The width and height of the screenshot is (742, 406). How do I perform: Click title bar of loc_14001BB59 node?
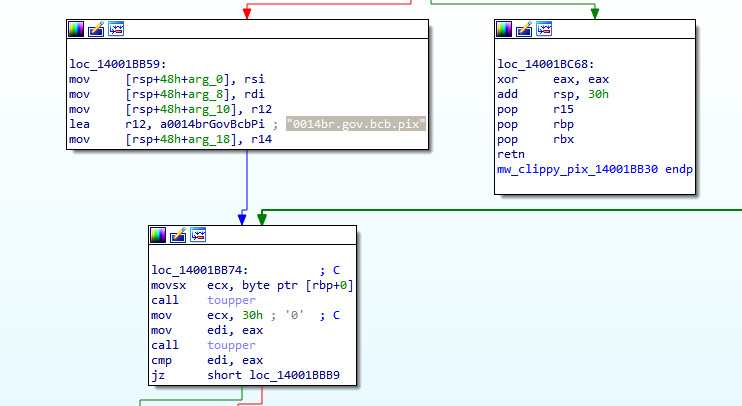tap(247, 29)
